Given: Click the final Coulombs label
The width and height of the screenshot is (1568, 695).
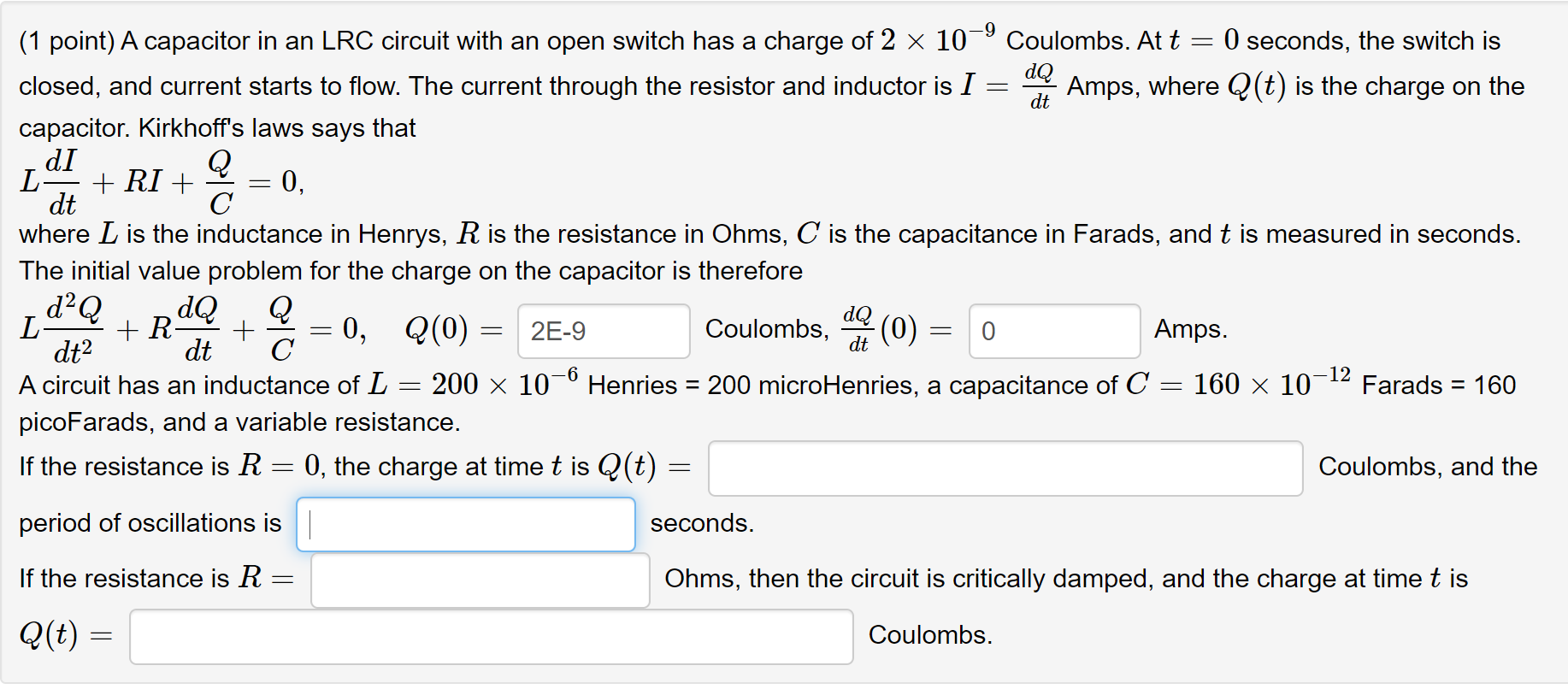Looking at the screenshot, I should 929,635.
